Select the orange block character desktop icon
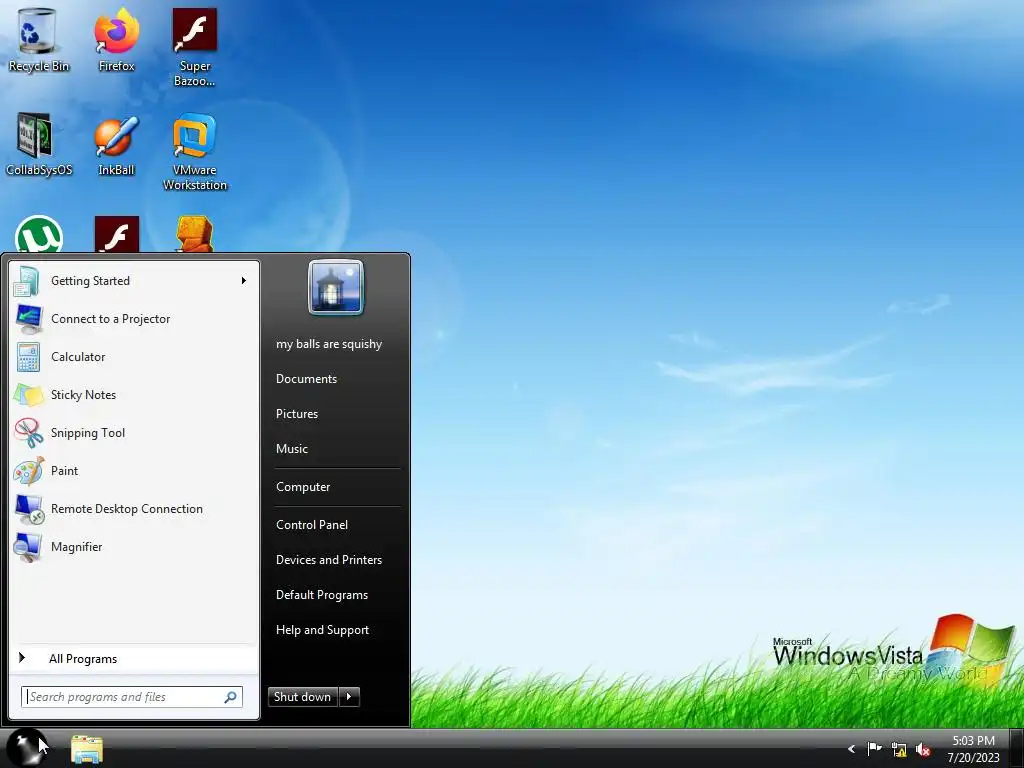 click(x=195, y=234)
